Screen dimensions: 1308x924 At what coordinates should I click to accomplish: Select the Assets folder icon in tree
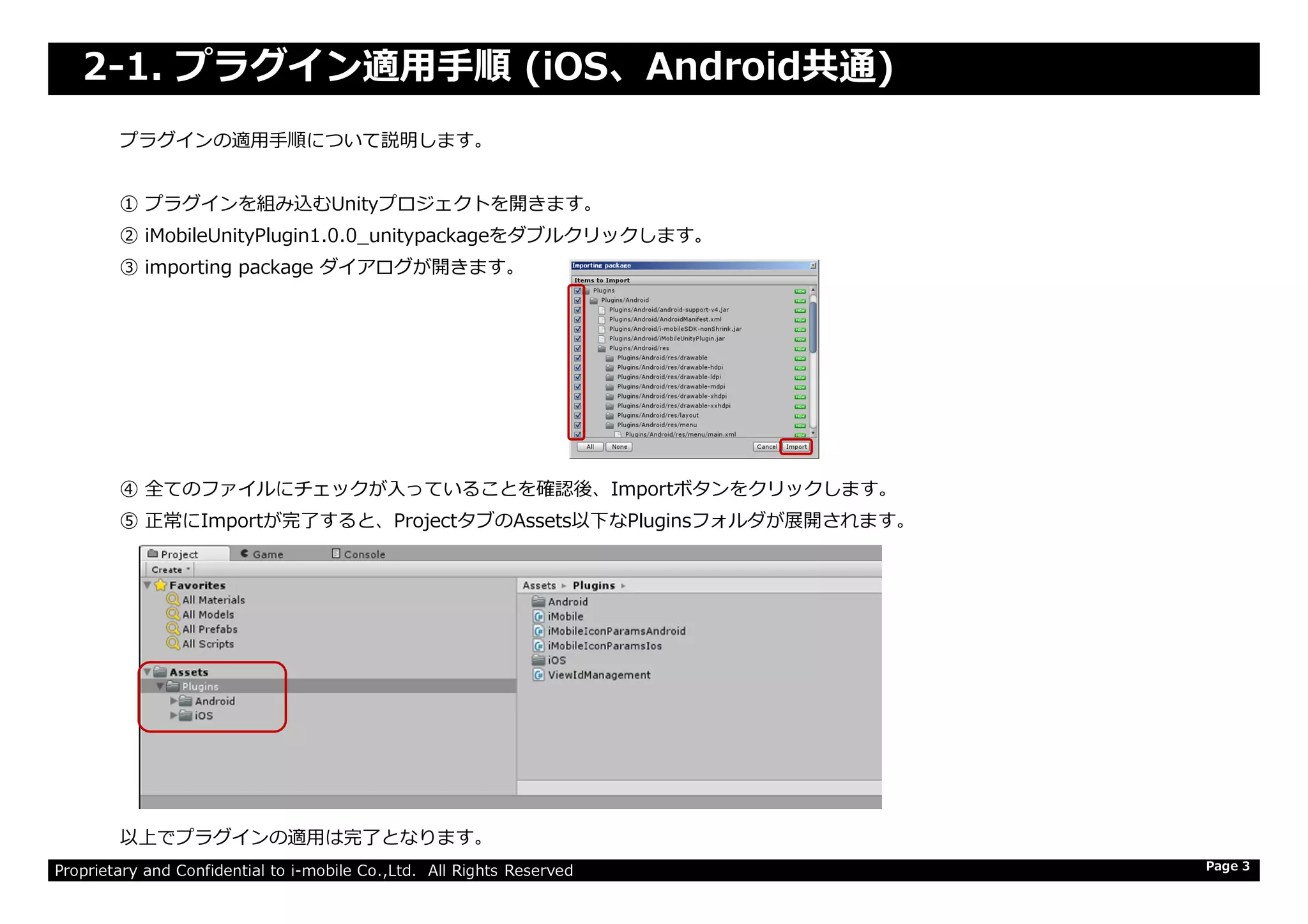click(x=160, y=672)
